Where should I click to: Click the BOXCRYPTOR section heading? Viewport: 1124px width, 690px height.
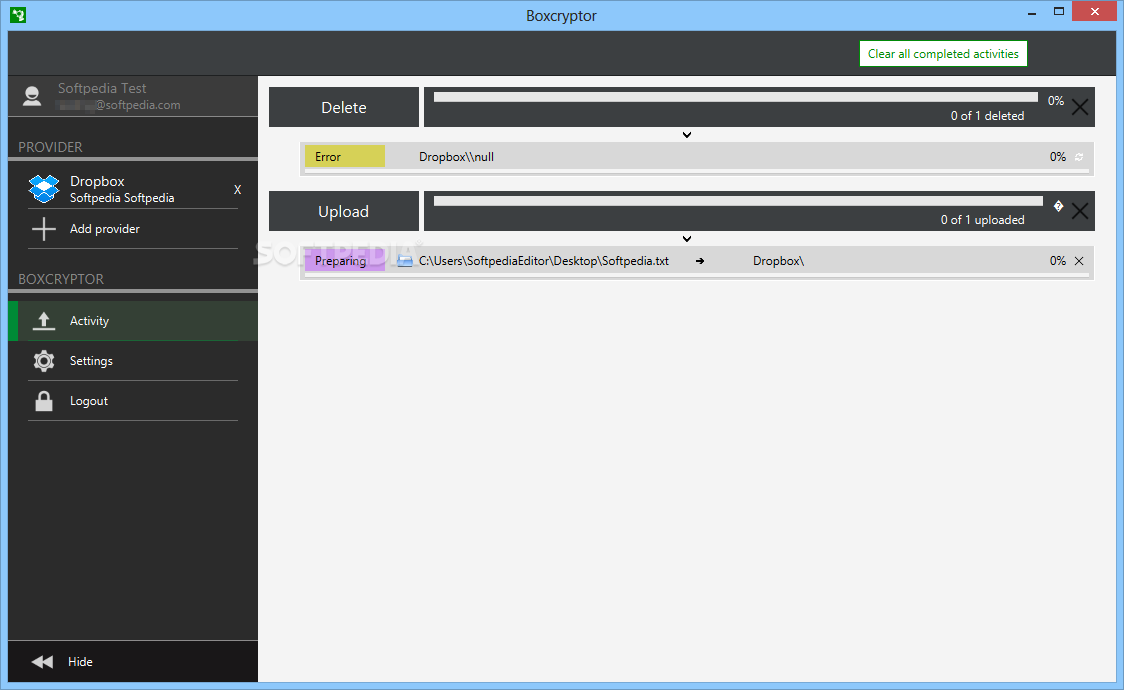coord(61,279)
